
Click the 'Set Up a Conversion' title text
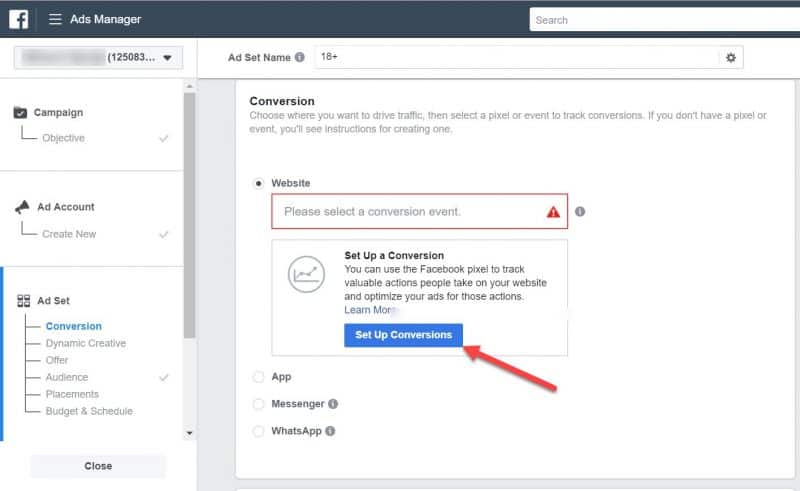coord(394,255)
